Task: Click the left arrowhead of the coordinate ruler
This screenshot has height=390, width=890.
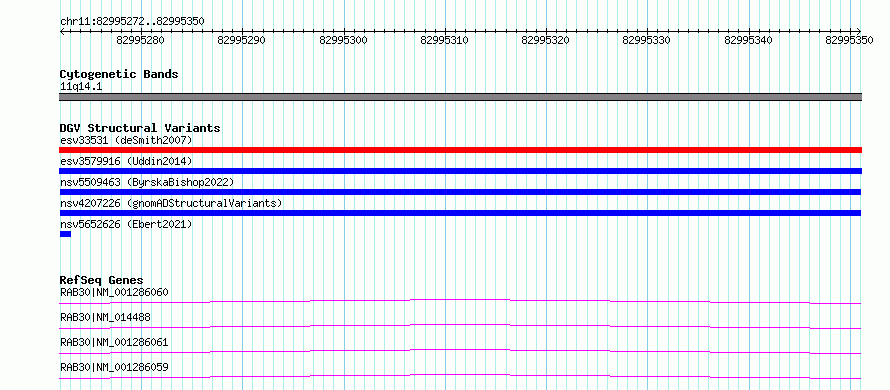Action: pyautogui.click(x=62, y=31)
